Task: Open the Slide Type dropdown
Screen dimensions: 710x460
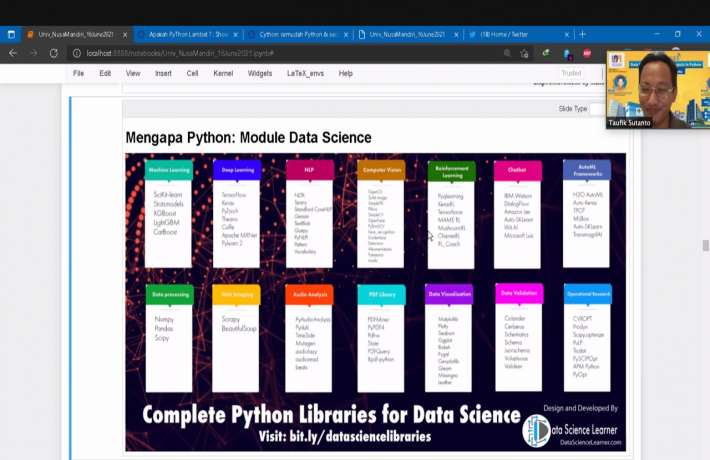Action: [598, 109]
